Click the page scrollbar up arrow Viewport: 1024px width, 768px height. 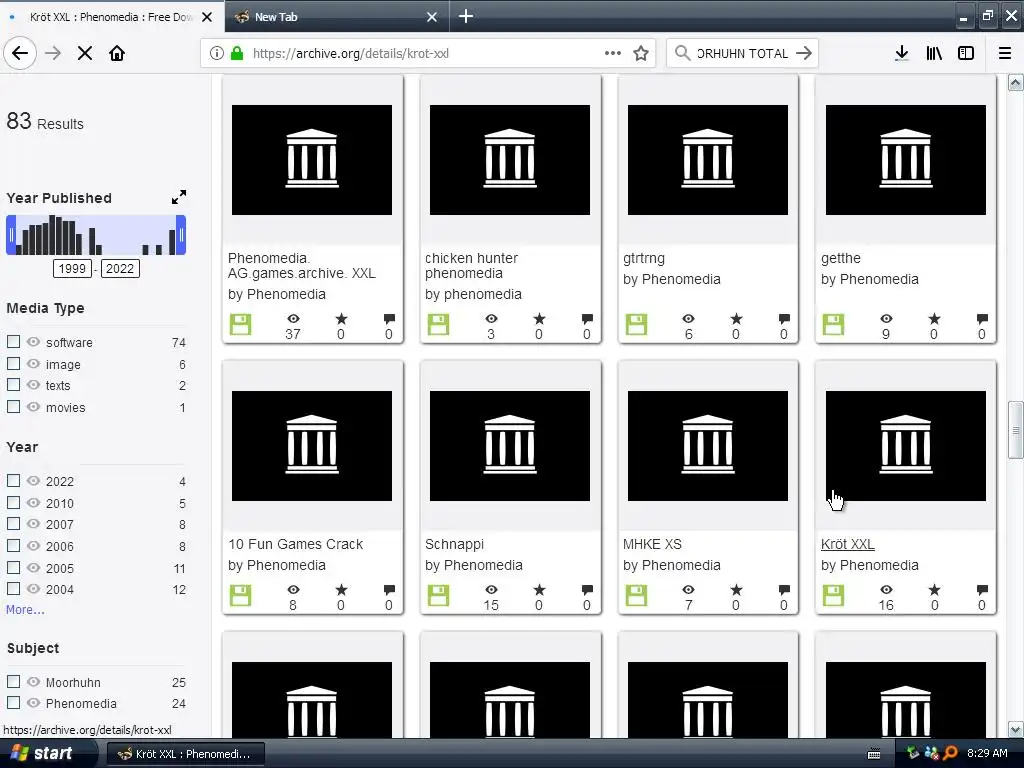pyautogui.click(x=1015, y=83)
